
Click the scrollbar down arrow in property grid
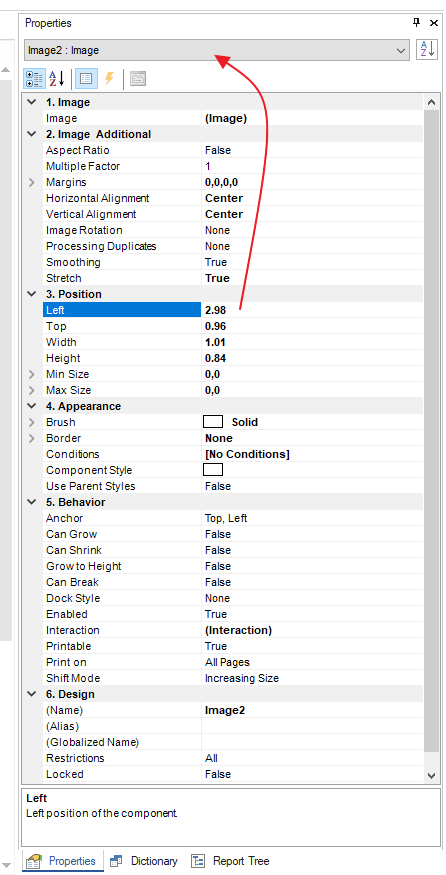(430, 775)
